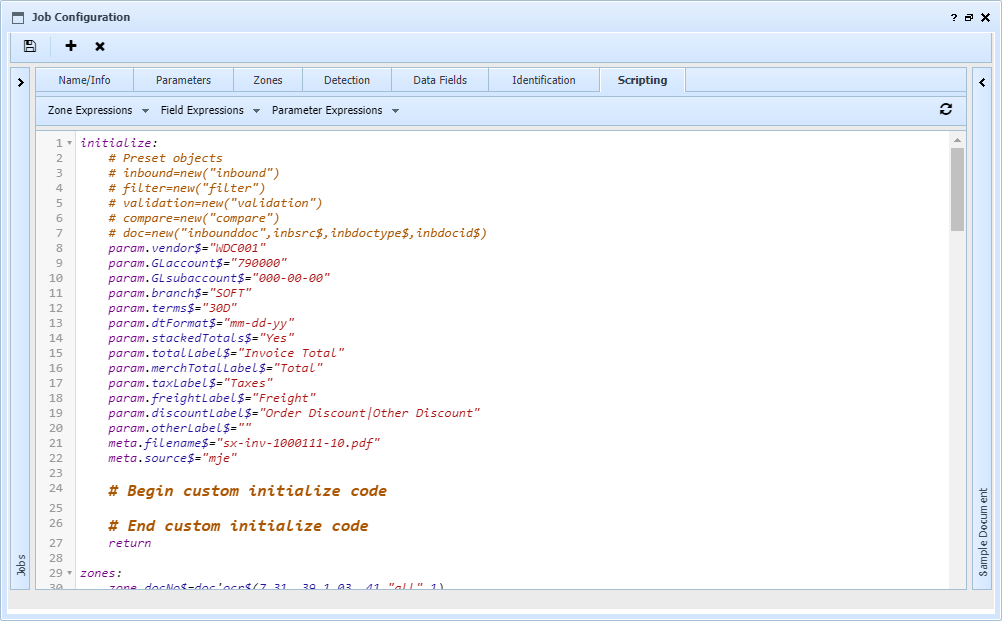Open the Field Expressions dropdown

click(203, 110)
